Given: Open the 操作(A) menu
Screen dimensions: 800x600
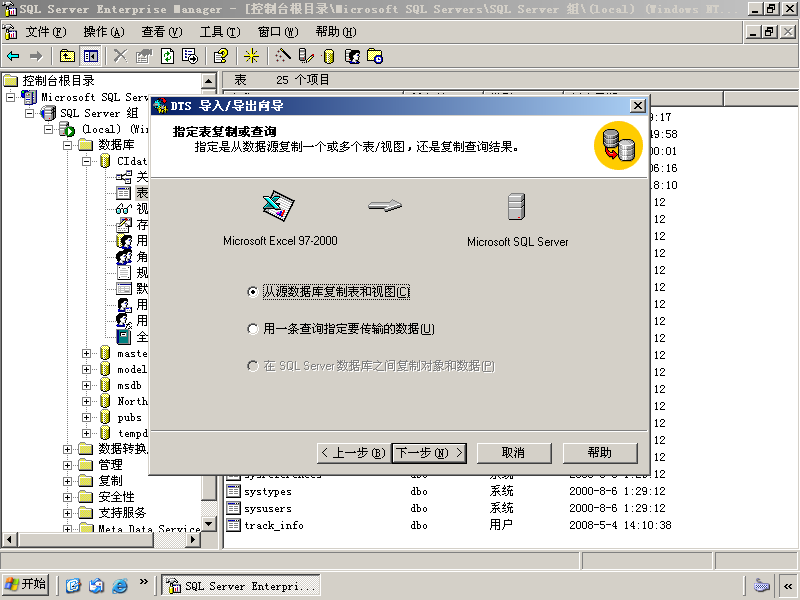Looking at the screenshot, I should pos(104,32).
